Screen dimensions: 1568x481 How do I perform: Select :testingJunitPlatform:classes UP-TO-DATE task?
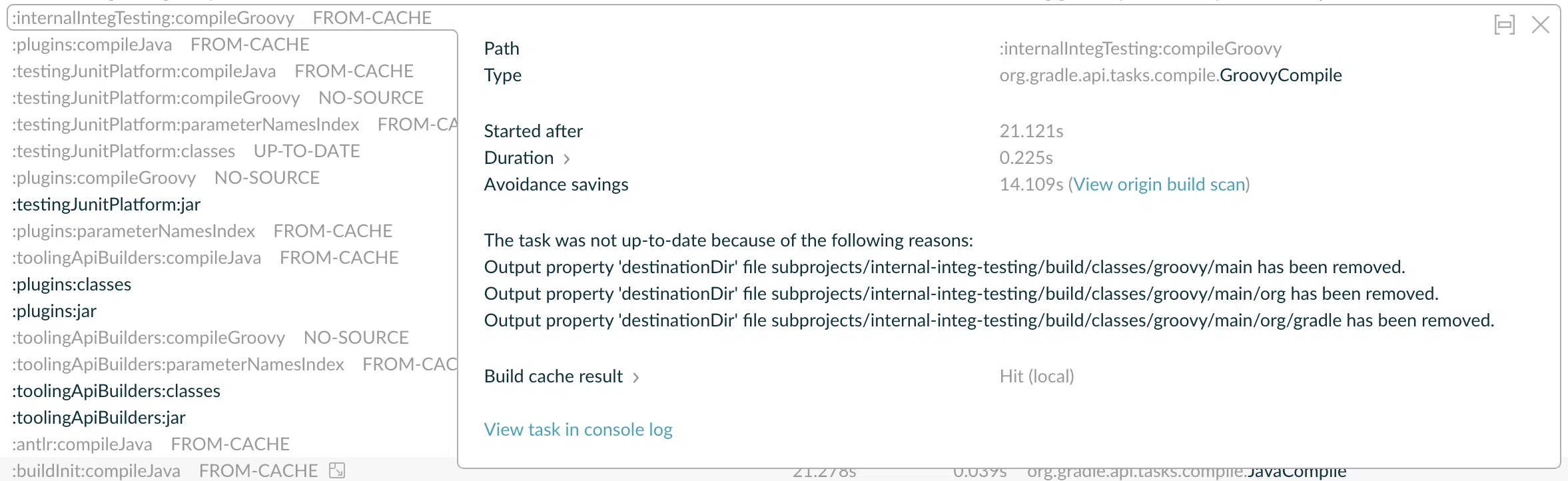click(x=186, y=151)
